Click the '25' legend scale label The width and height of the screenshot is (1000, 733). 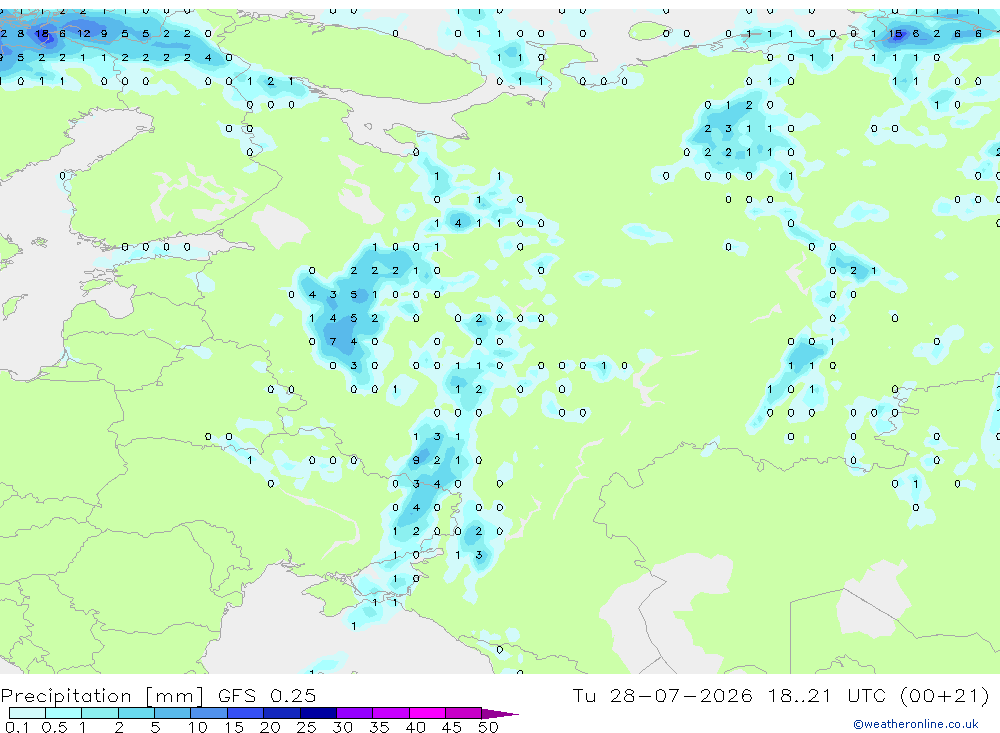click(x=306, y=727)
